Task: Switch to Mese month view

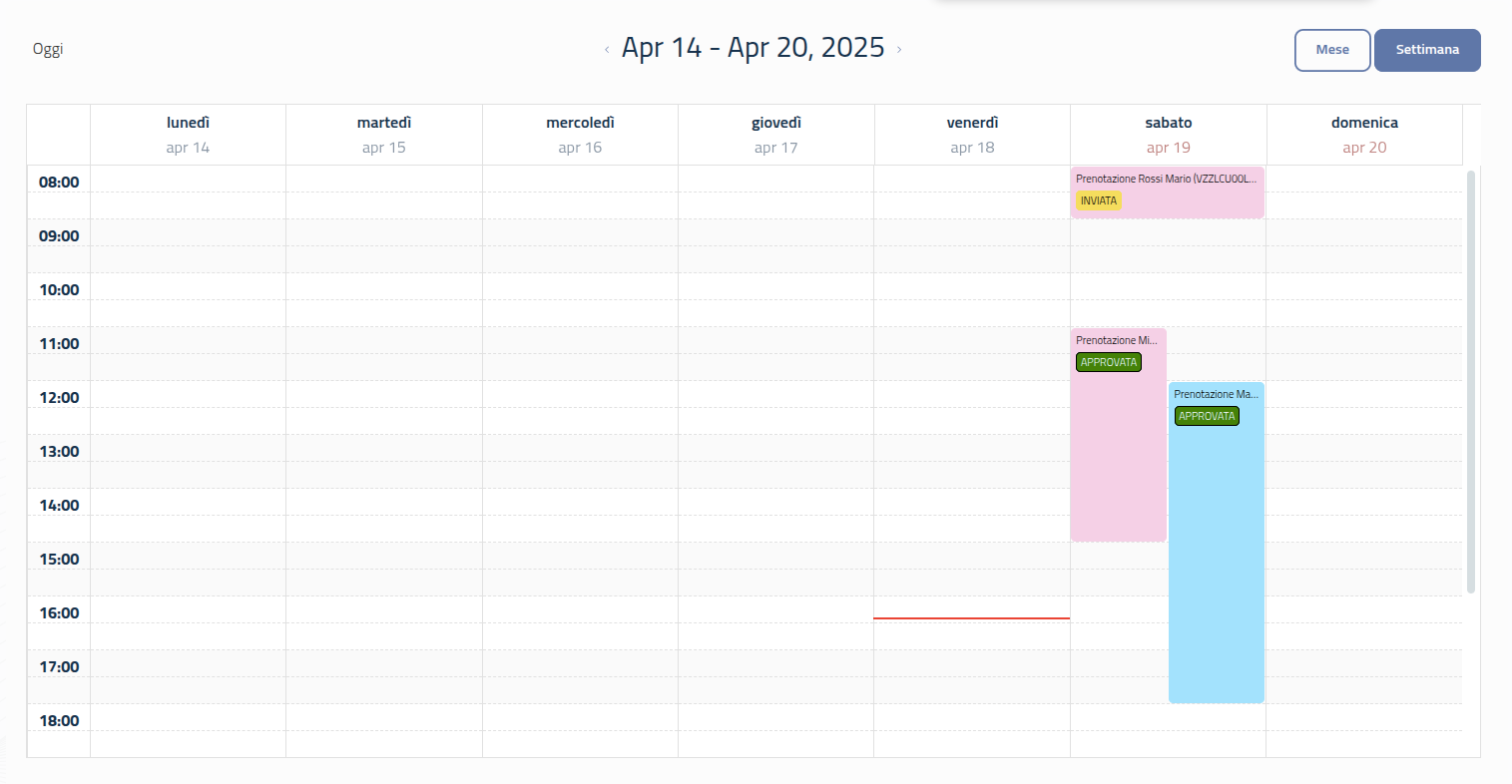Action: click(x=1331, y=50)
